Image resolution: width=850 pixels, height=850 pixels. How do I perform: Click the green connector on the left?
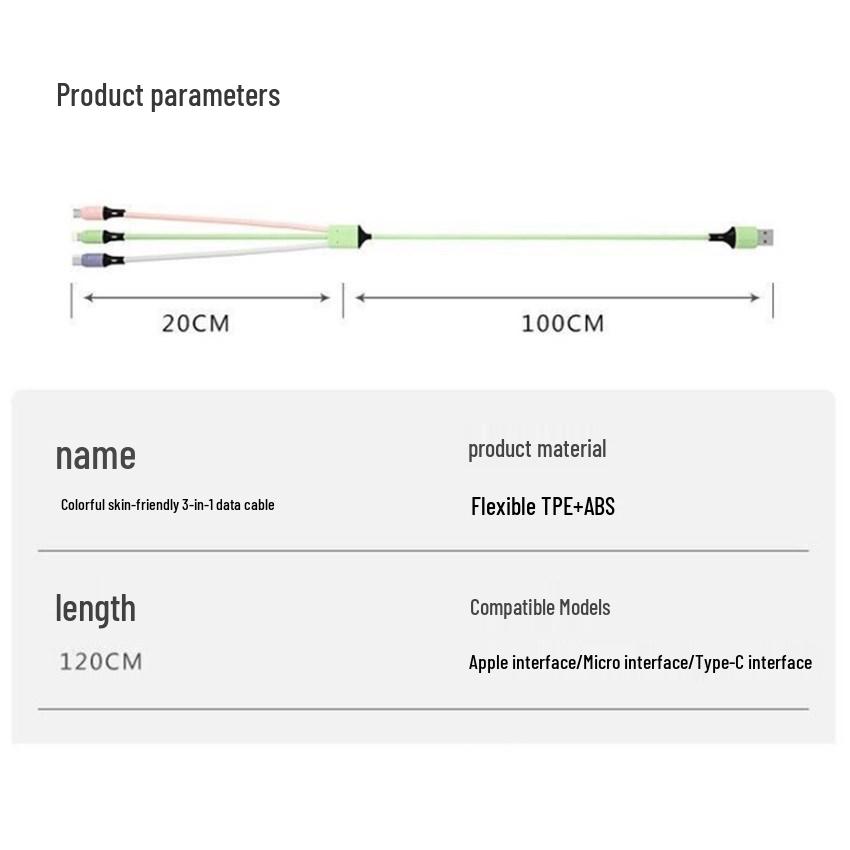(x=90, y=237)
